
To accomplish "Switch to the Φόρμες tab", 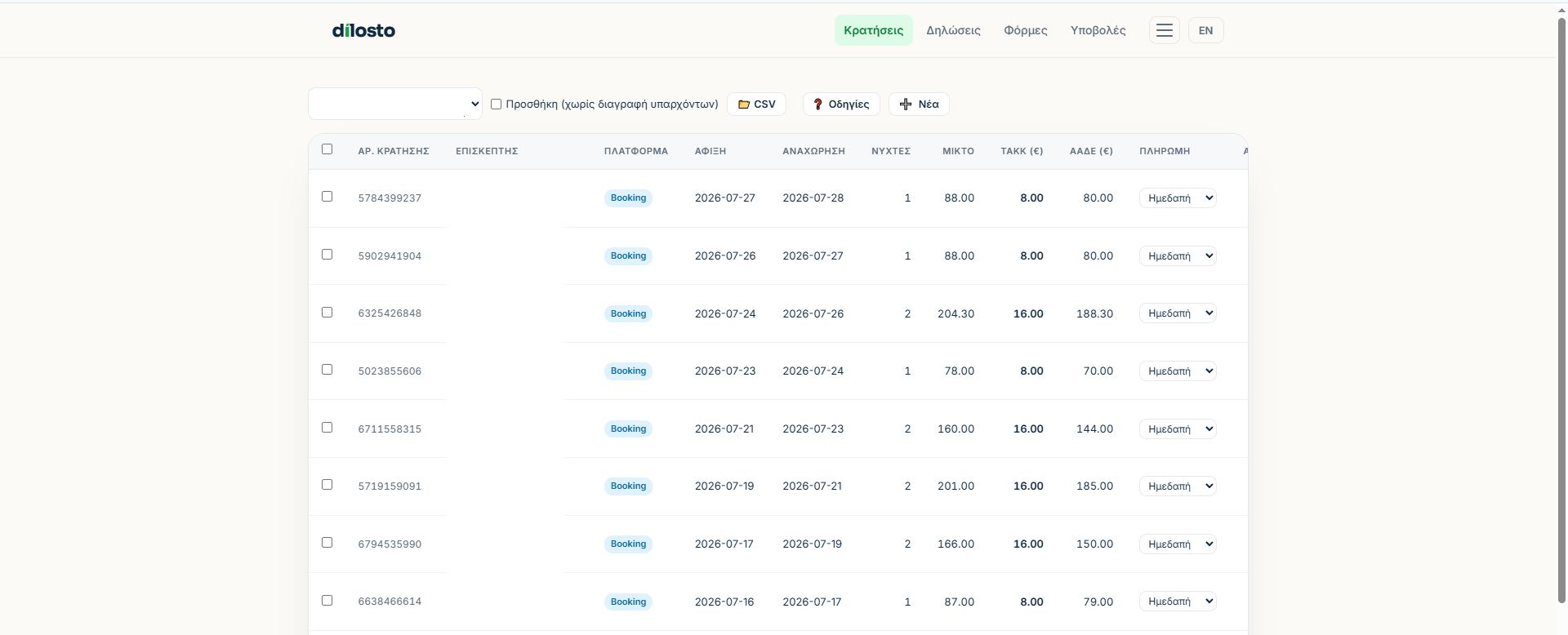I will (1025, 30).
